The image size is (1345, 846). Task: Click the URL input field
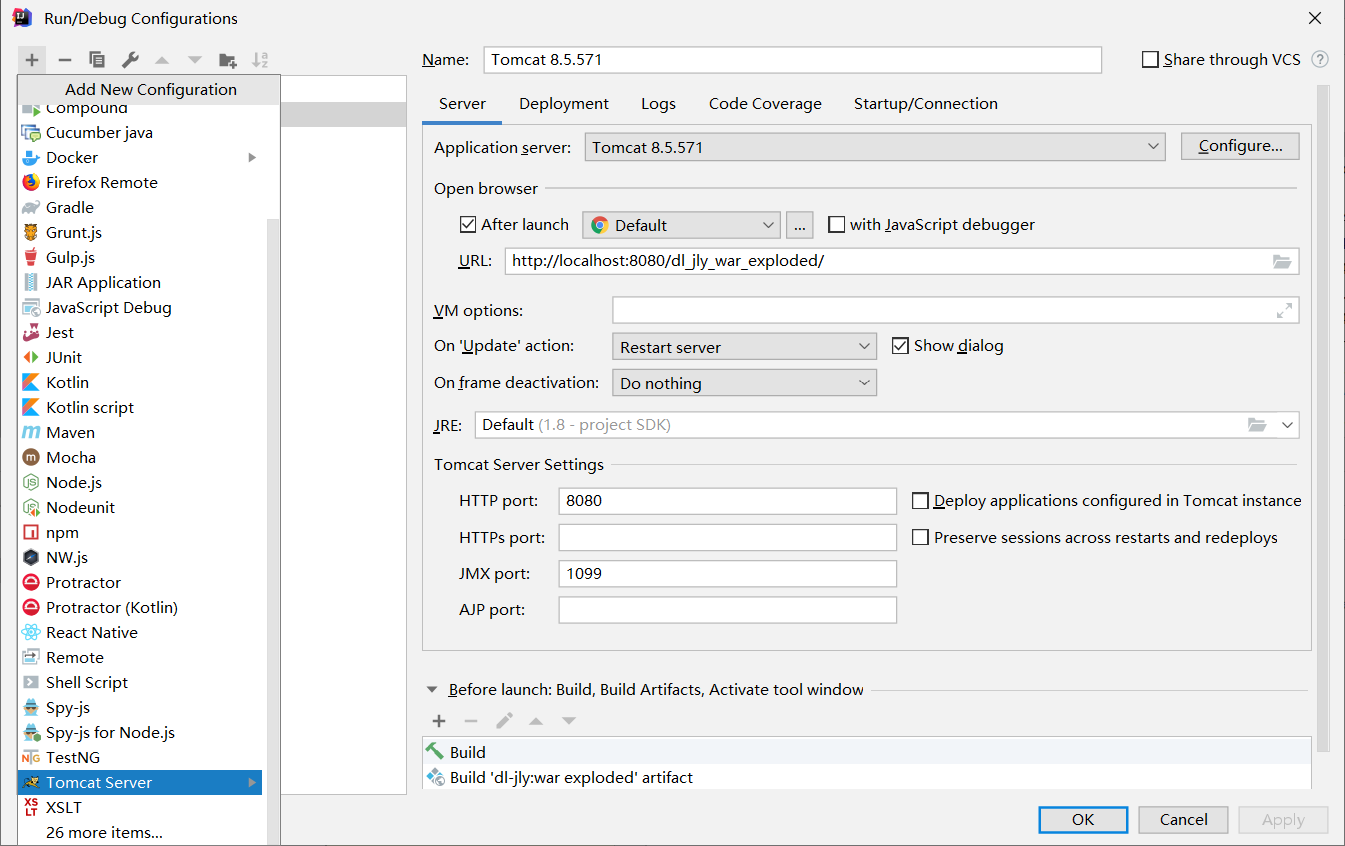click(901, 261)
